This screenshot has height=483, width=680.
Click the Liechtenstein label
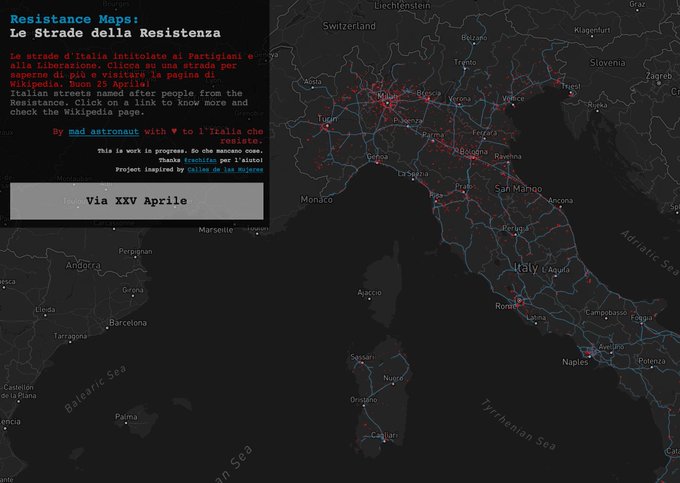coord(402,6)
